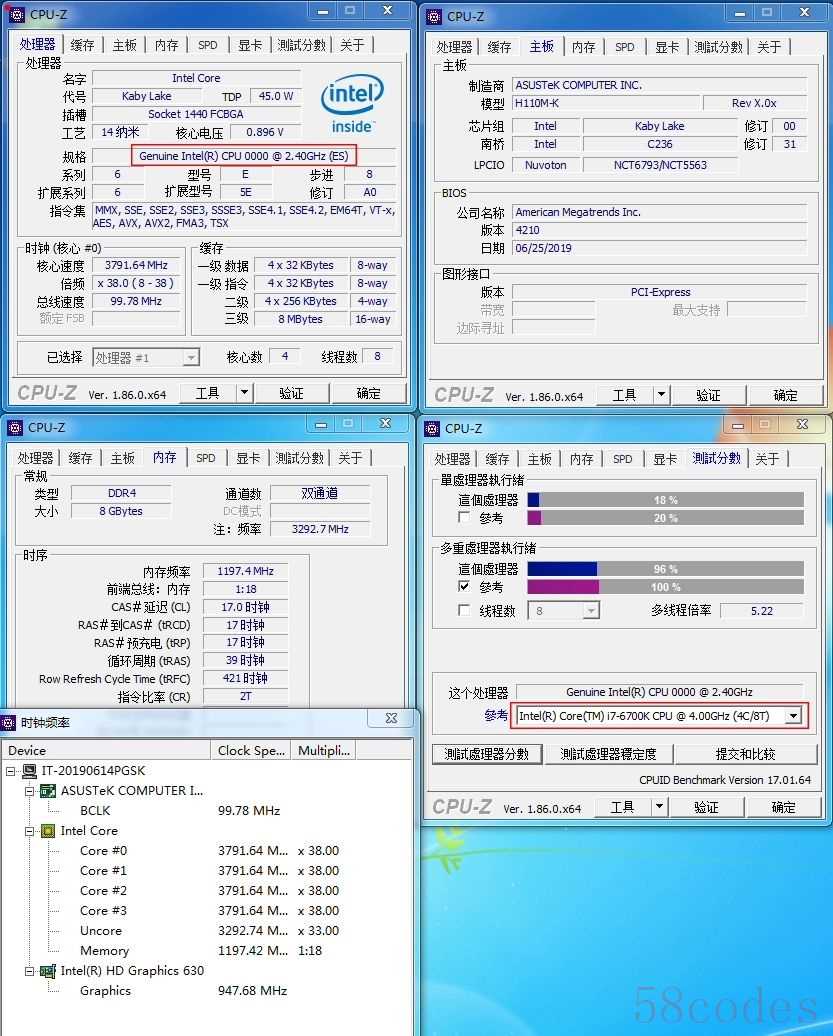Image resolution: width=833 pixels, height=1036 pixels.
Task: Click multi-thread reference 100% purple bar
Action: click(665, 587)
